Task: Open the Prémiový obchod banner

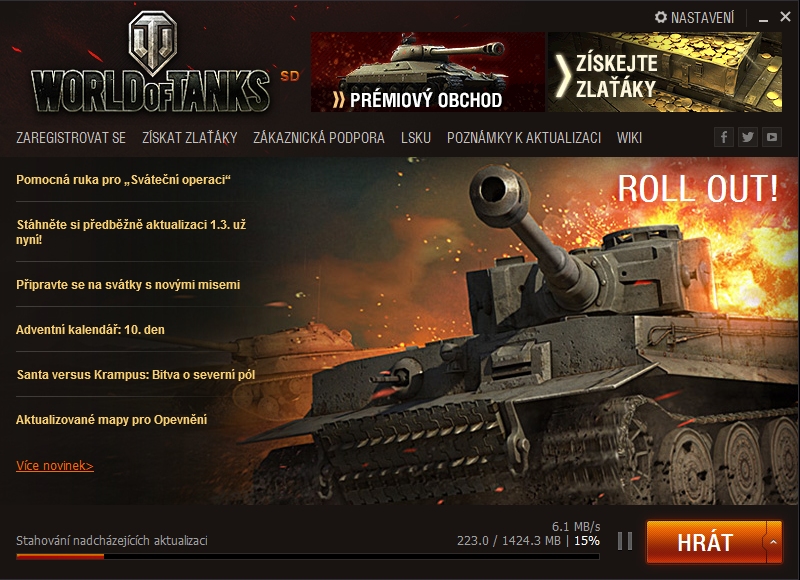Action: coord(428,72)
